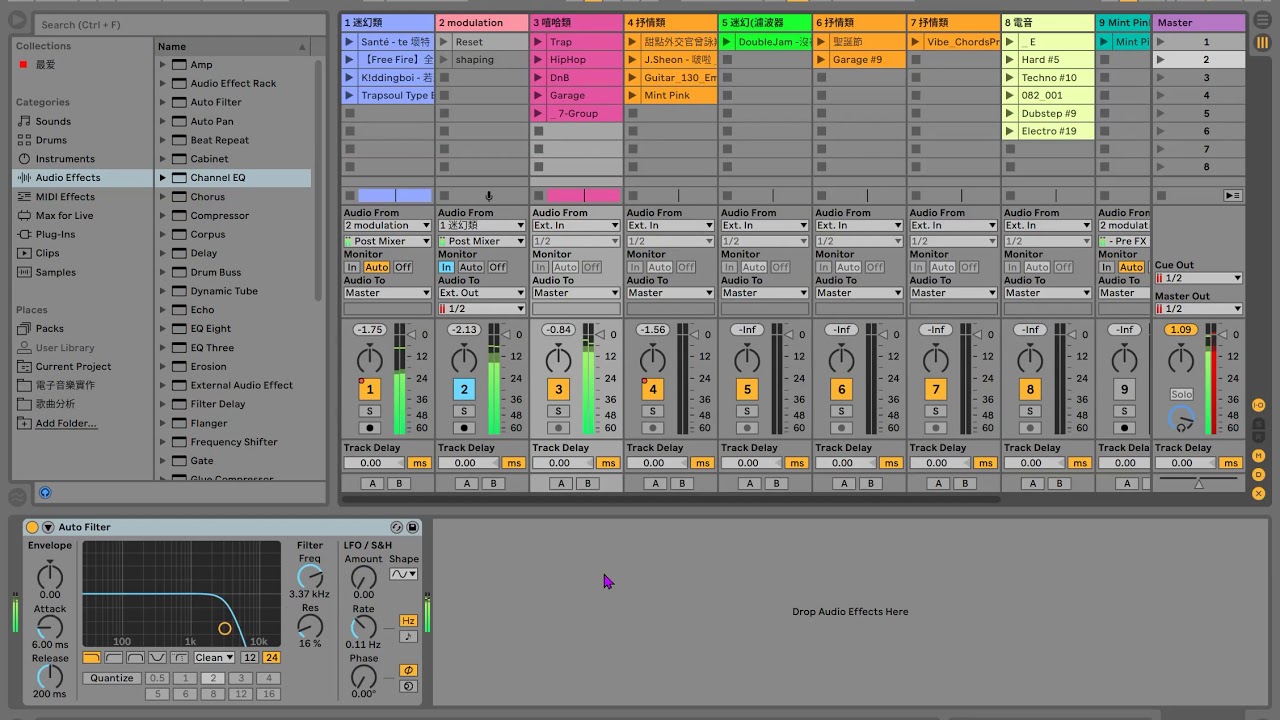Launch Master scene 2
The image size is (1280, 720).
(1160, 60)
